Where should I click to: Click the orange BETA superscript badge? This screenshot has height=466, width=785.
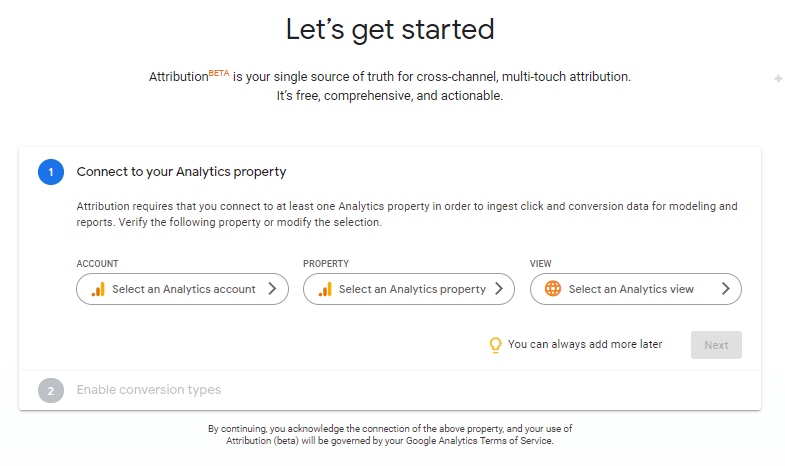coord(219,72)
